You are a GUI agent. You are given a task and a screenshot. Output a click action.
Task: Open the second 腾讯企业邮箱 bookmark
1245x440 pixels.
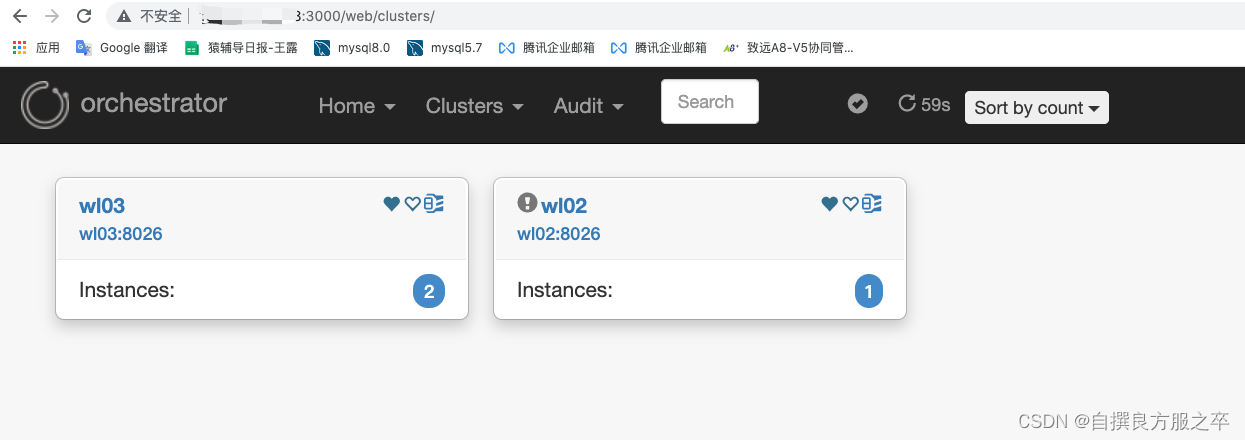659,47
